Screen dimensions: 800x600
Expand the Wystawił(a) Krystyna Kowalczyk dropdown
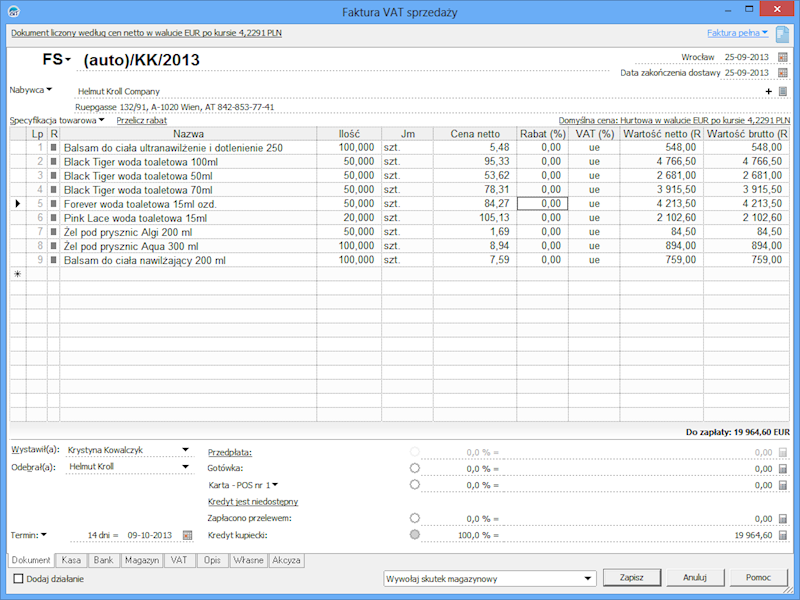point(186,450)
